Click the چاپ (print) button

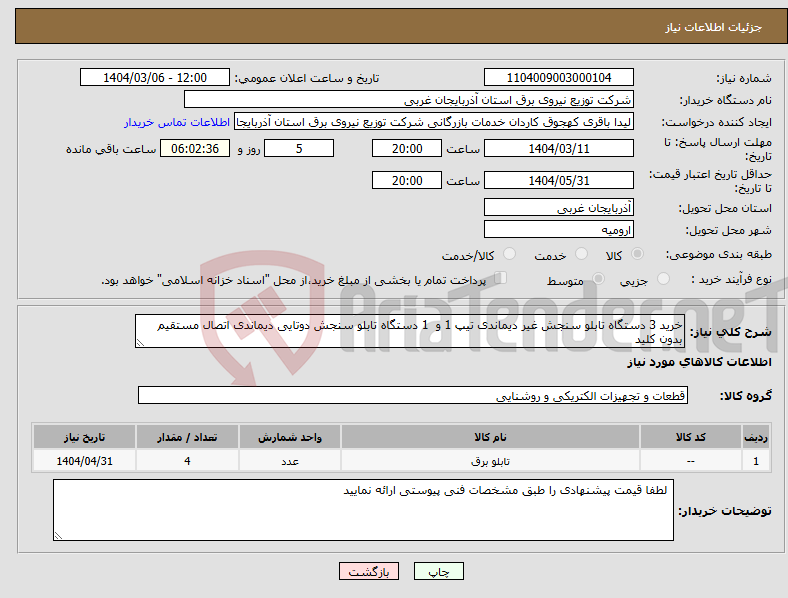[438, 571]
